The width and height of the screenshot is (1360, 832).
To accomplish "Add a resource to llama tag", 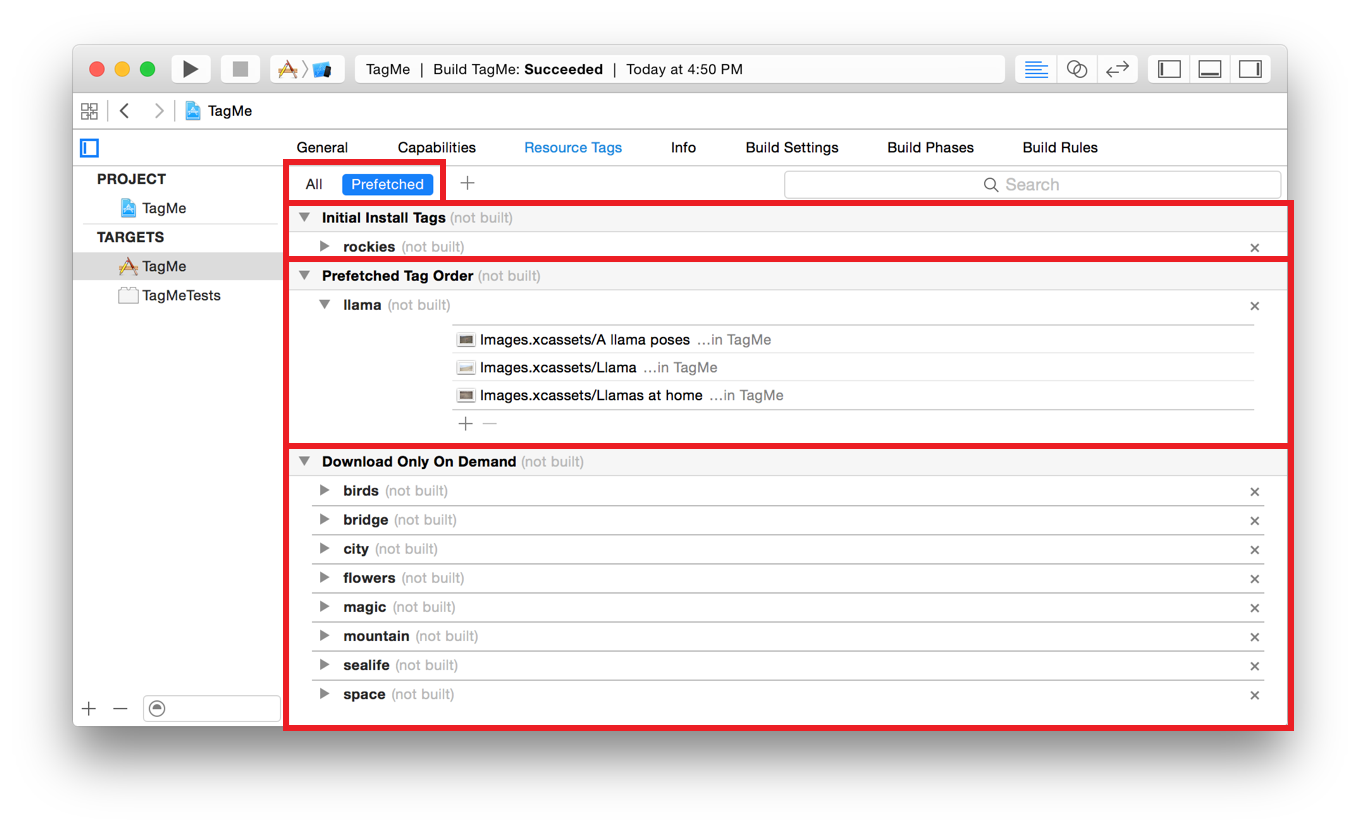I will 465,424.
